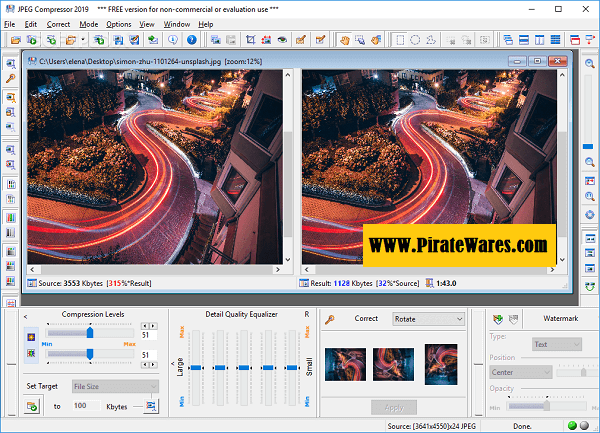This screenshot has height=433, width=600.
Task: Open the Mode menu
Action: 89,24
